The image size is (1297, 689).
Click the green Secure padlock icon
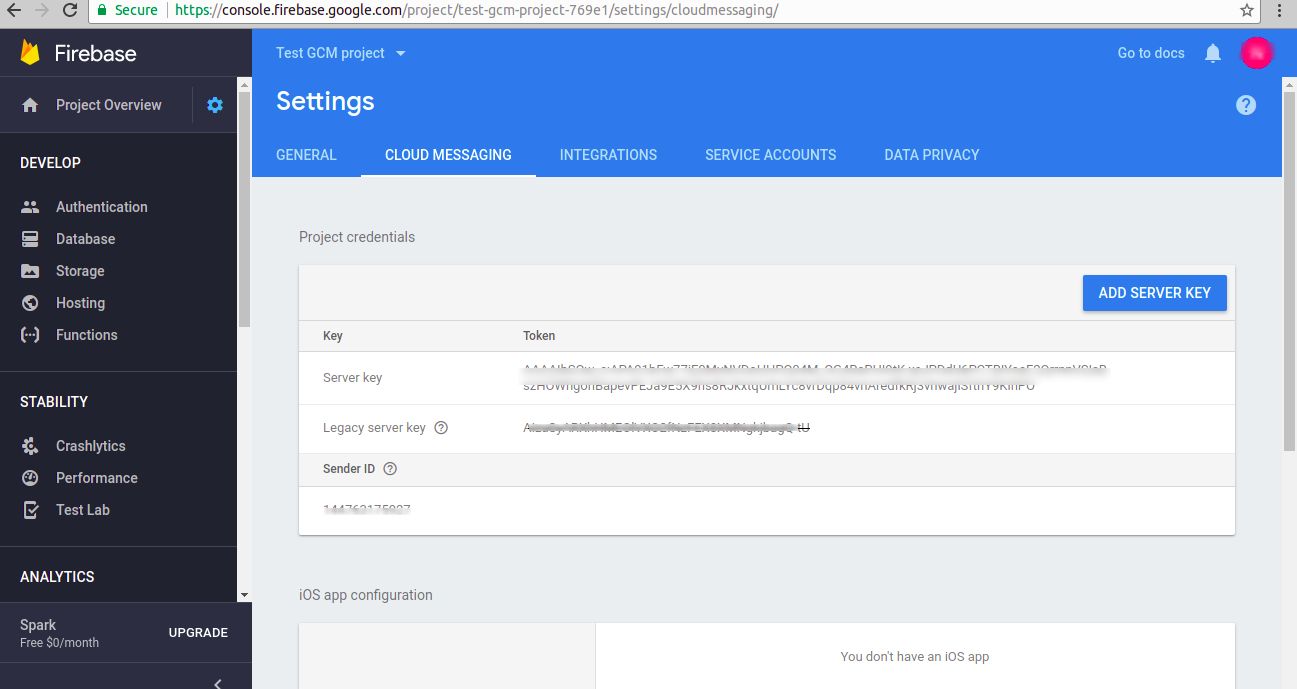click(x=103, y=10)
